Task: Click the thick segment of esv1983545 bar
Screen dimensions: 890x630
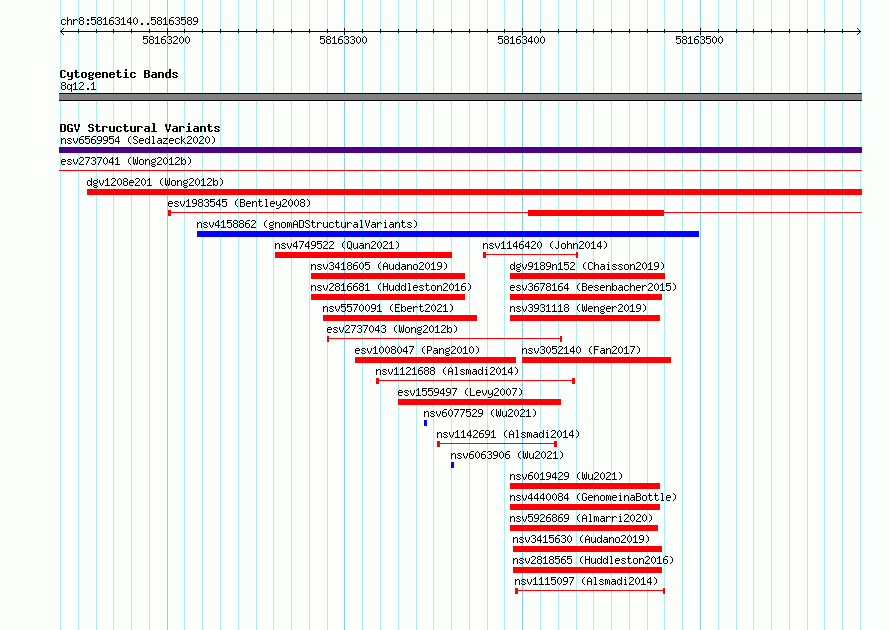Action: [x=596, y=213]
